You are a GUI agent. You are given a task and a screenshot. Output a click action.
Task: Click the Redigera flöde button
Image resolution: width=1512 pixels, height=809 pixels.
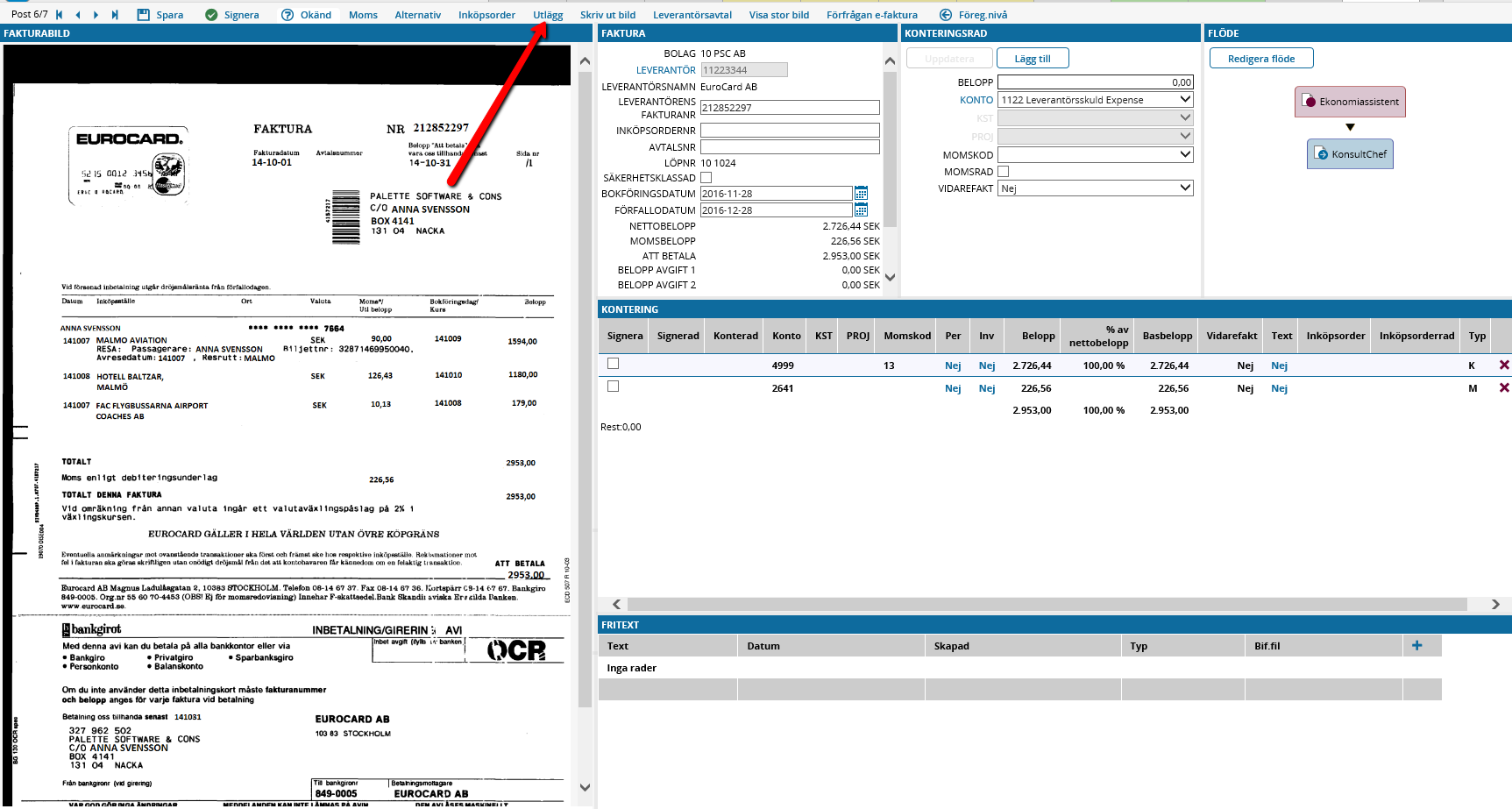coord(1261,58)
